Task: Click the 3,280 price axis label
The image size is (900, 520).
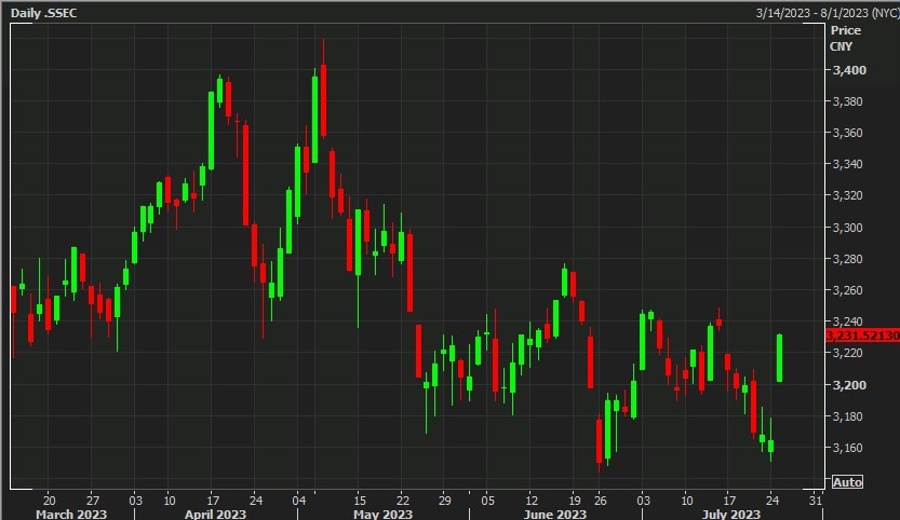Action: 847,259
